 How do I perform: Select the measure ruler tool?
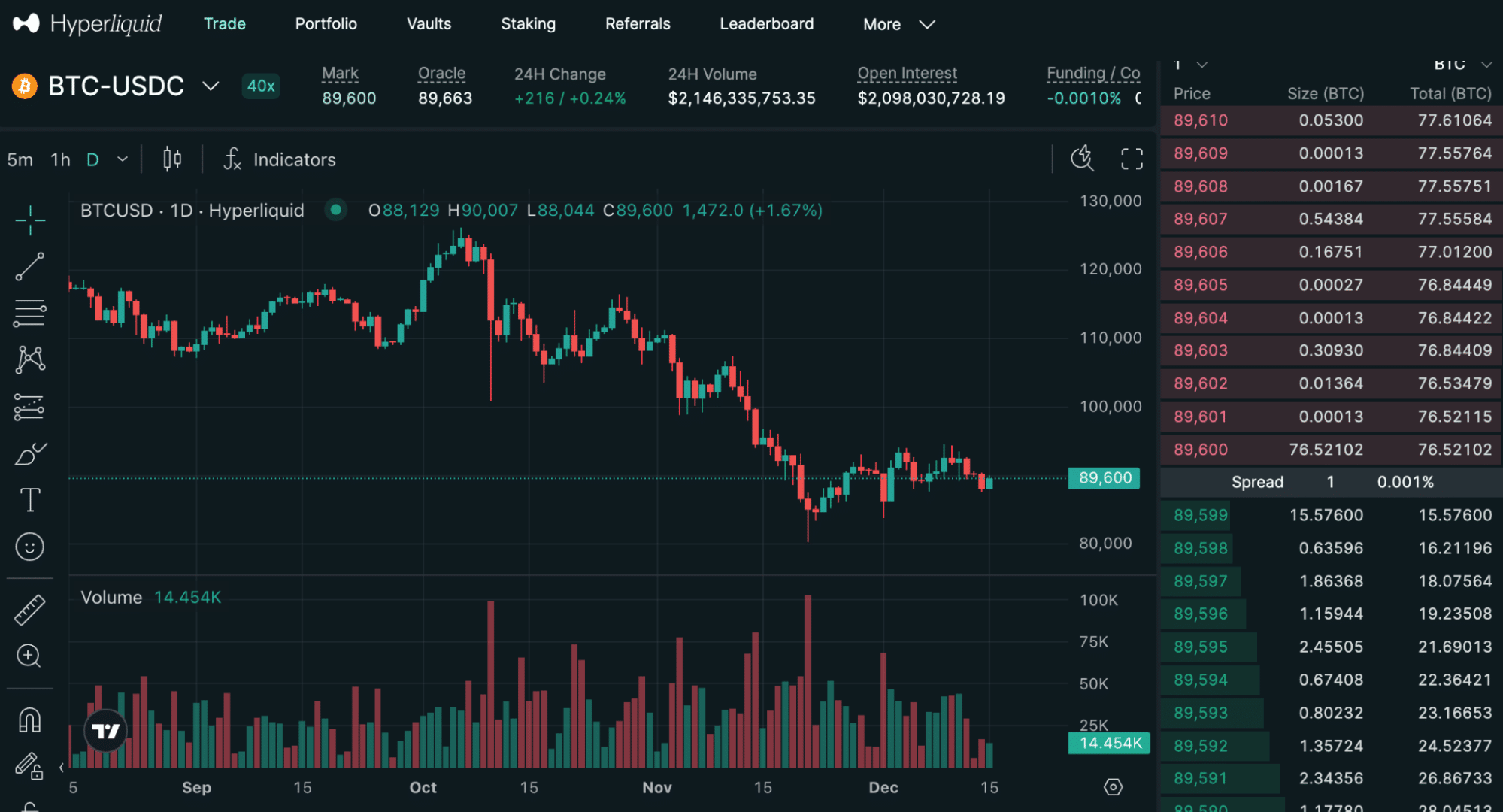coord(29,609)
